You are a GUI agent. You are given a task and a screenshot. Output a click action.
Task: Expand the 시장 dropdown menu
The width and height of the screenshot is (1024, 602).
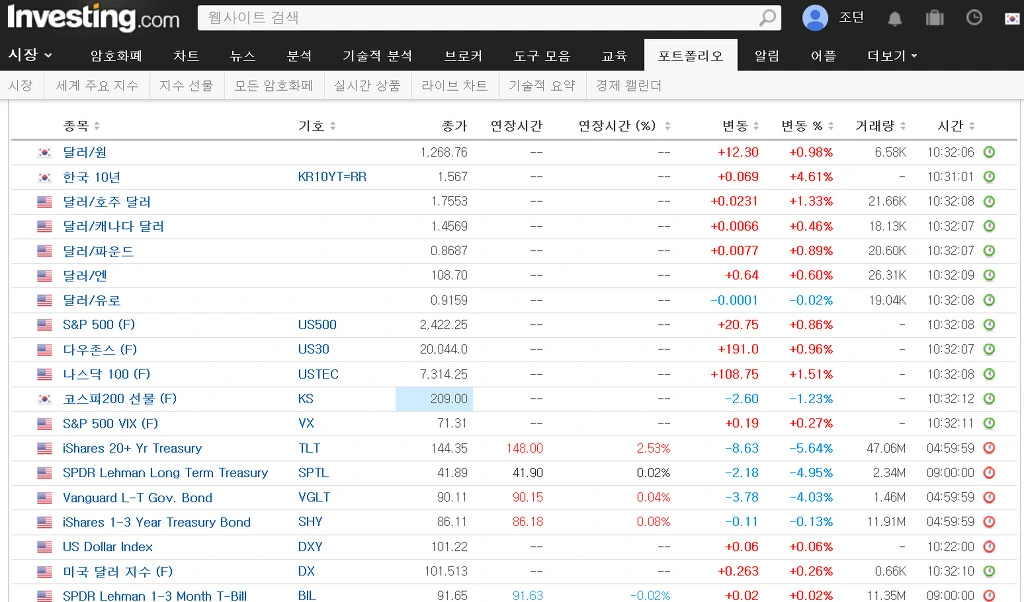tap(29, 55)
